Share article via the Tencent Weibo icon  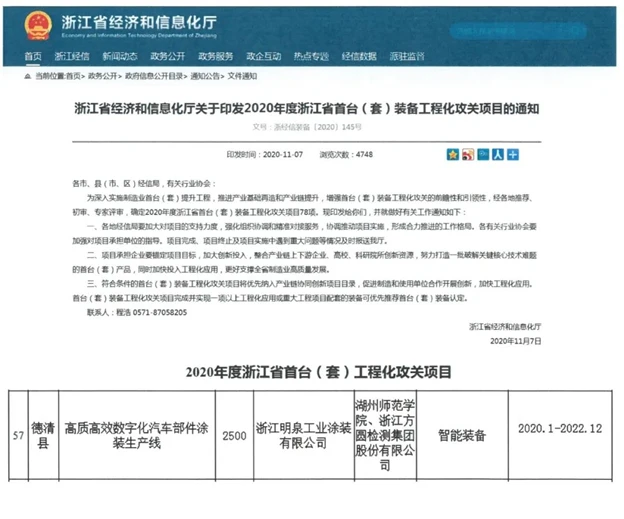click(x=482, y=155)
